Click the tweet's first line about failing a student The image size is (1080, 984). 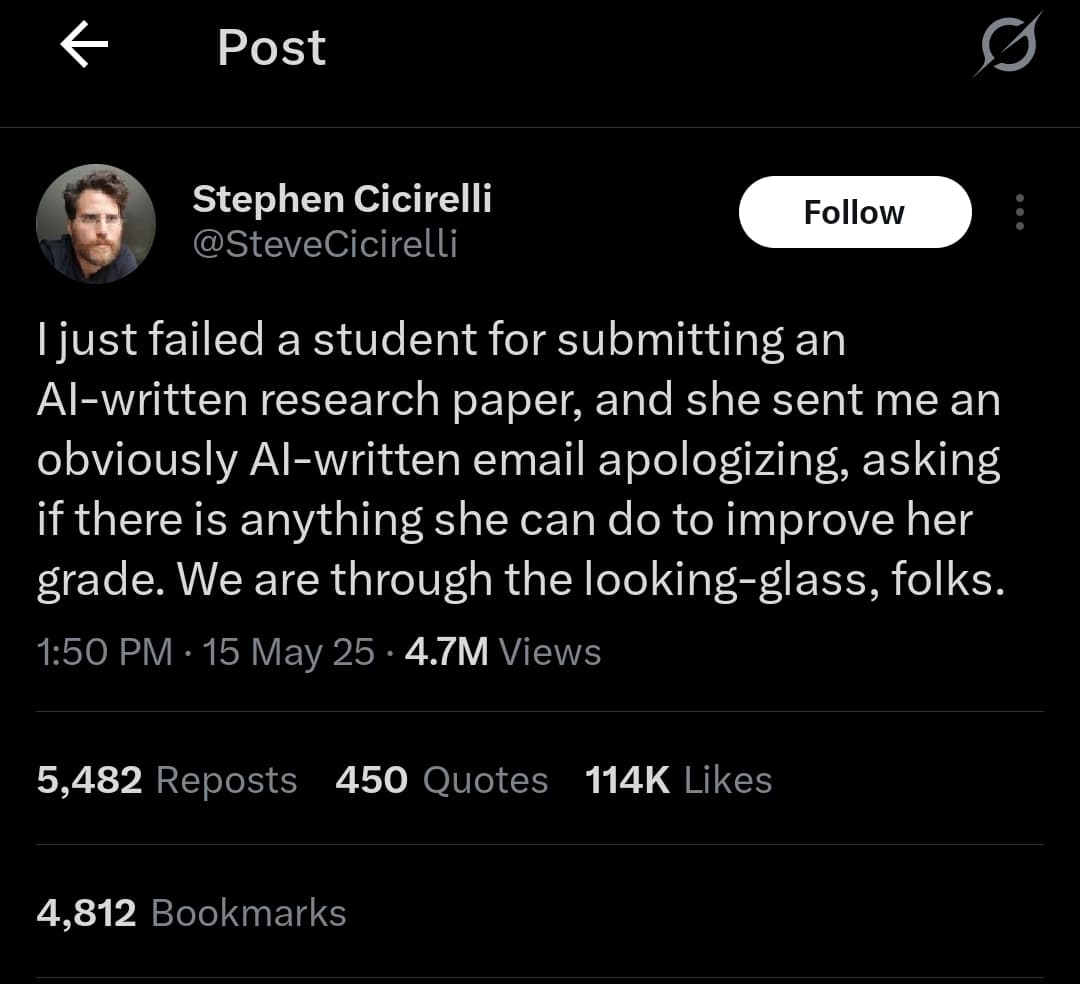pos(441,340)
